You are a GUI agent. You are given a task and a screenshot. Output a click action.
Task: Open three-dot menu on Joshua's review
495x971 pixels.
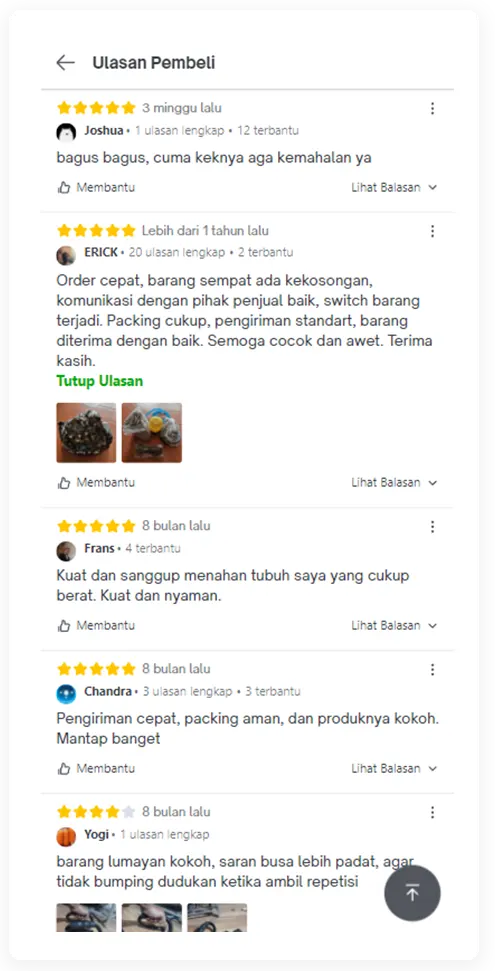coord(432,109)
